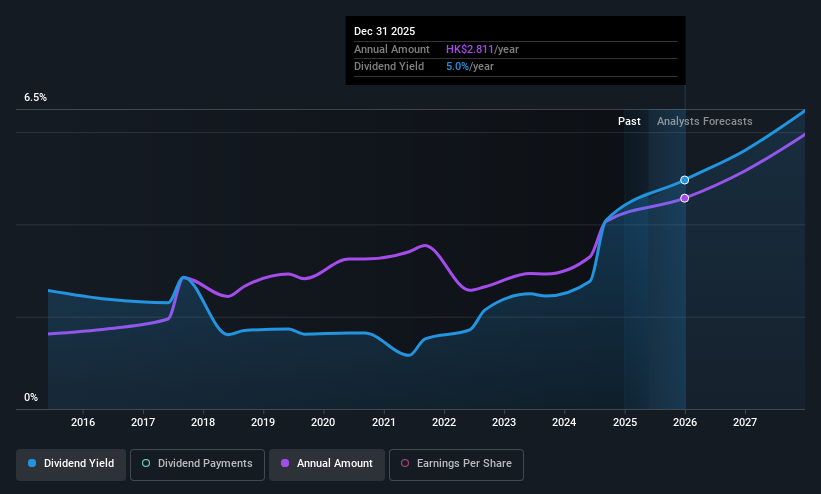
Task: Click the 6.5% y-axis label
Action: tap(35, 97)
